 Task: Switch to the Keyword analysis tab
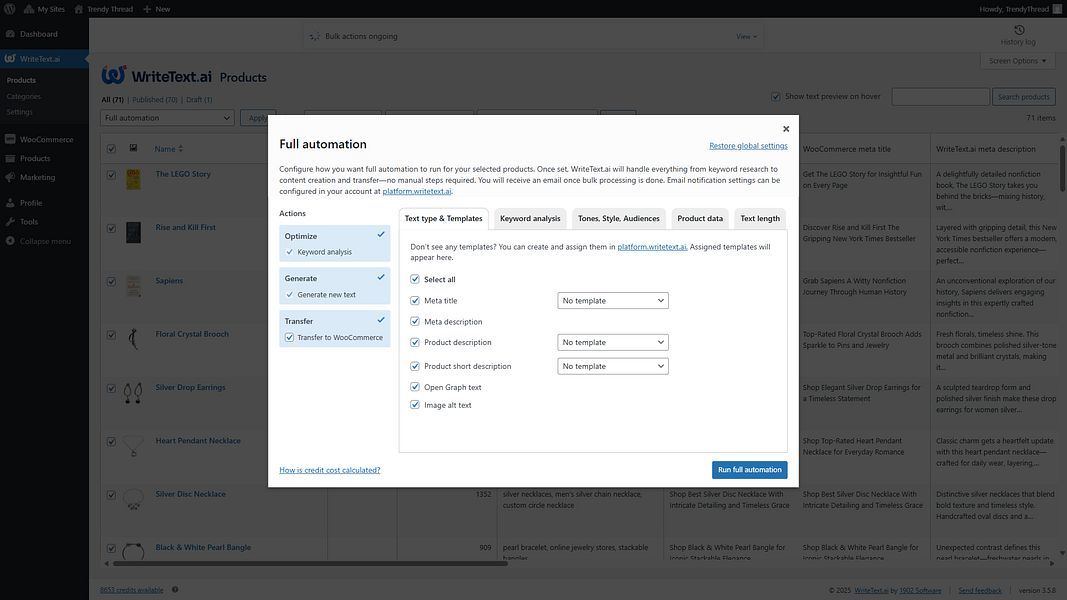click(529, 218)
